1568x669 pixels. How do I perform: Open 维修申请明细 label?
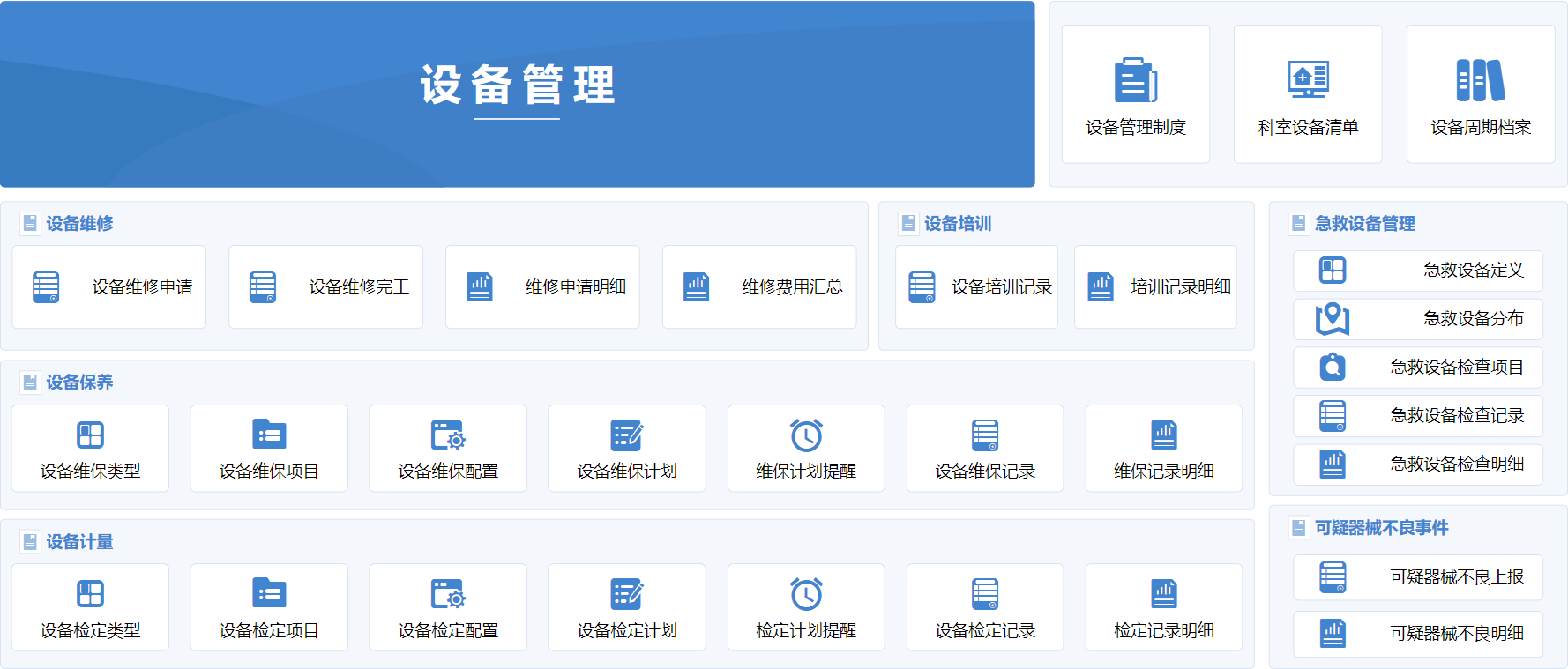[576, 287]
